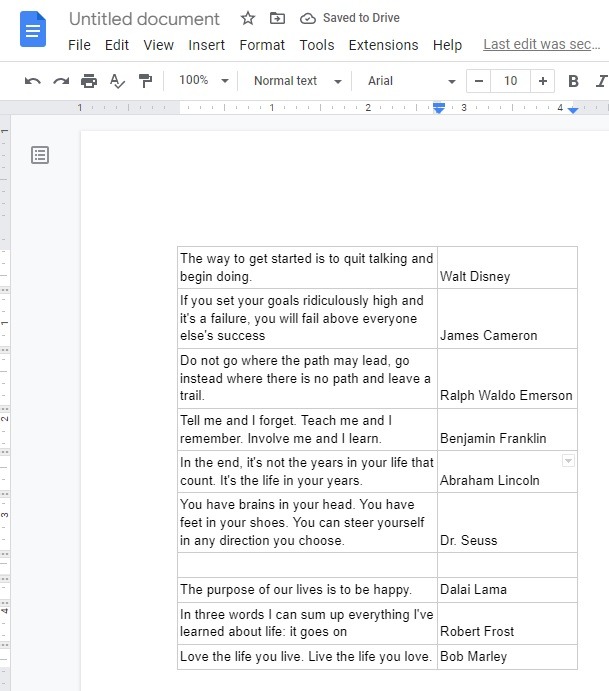Toggle italic formatting

(602, 81)
